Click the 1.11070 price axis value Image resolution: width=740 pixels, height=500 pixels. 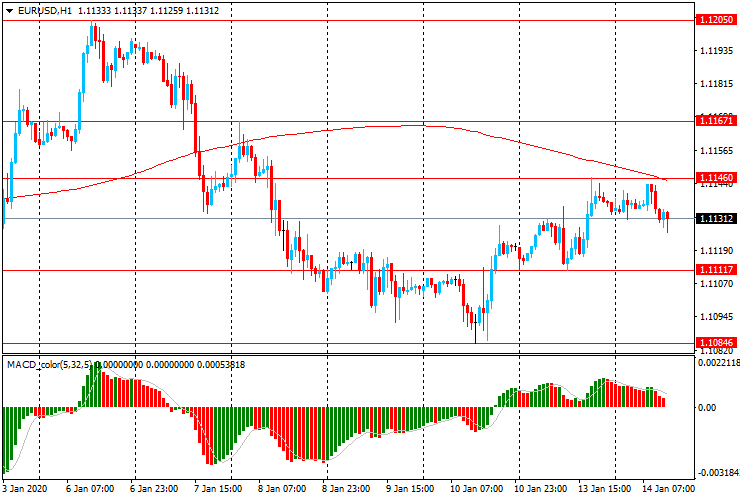tap(717, 284)
